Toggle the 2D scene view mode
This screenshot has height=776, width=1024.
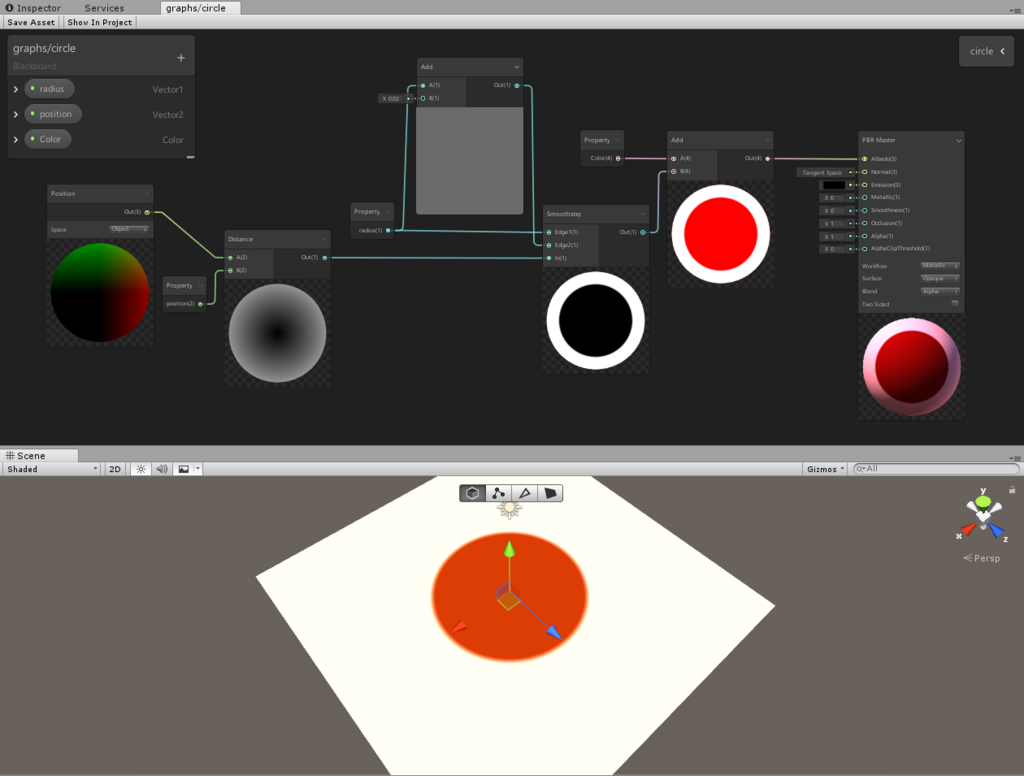coord(115,469)
